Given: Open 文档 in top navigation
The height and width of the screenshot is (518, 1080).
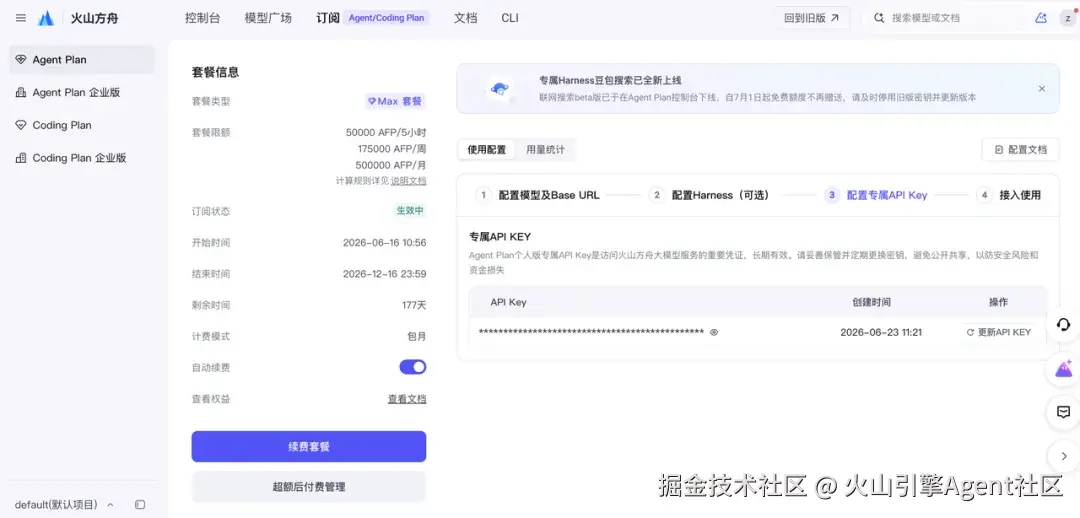Looking at the screenshot, I should pos(466,18).
